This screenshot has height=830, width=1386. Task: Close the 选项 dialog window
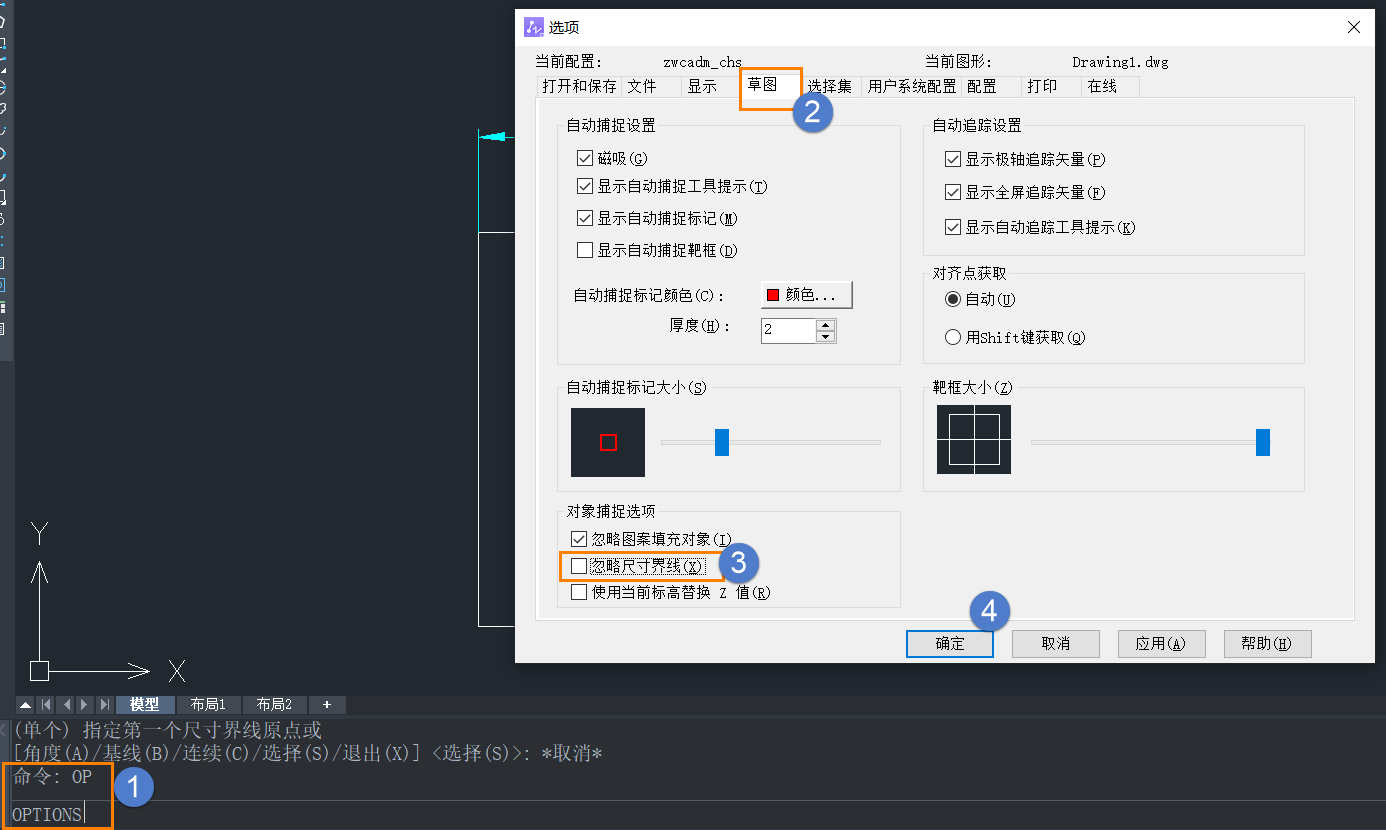coord(1353,28)
